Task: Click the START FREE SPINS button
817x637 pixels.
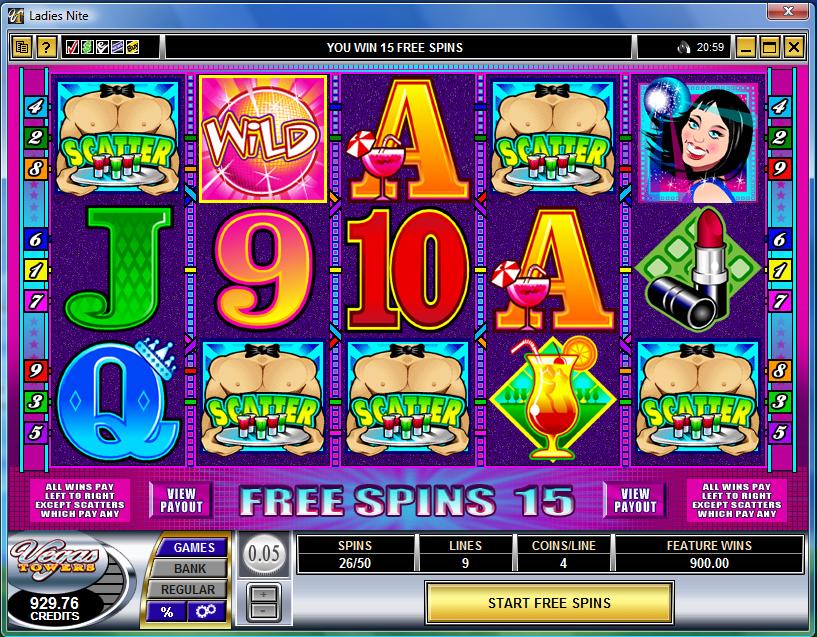Action: [x=549, y=603]
